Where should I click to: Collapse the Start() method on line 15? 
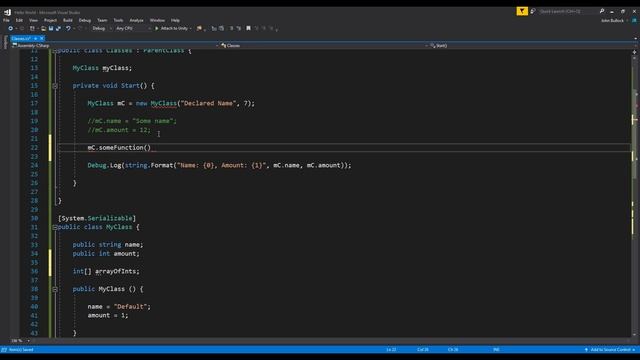click(x=55, y=86)
